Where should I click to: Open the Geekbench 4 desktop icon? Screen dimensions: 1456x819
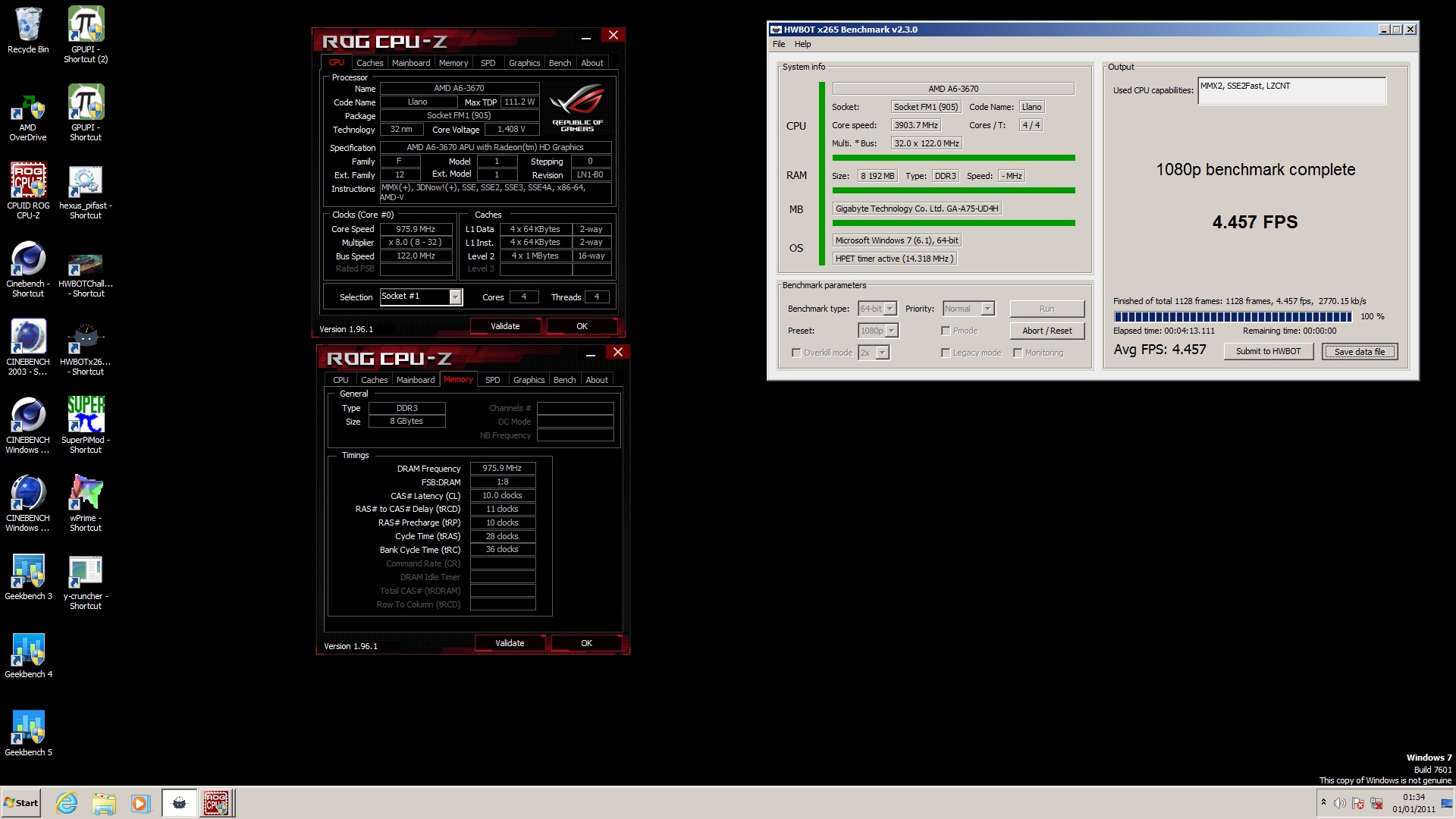[x=28, y=654]
